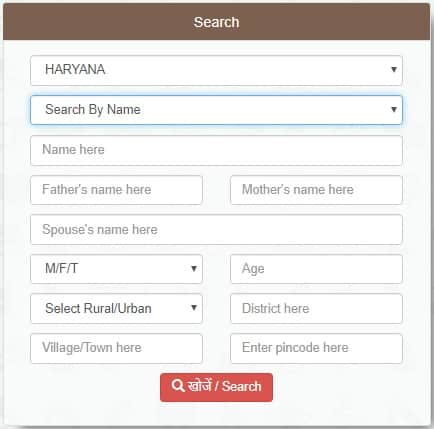
Task: Click the arrow on the HARYANA dropdown
Action: click(394, 69)
